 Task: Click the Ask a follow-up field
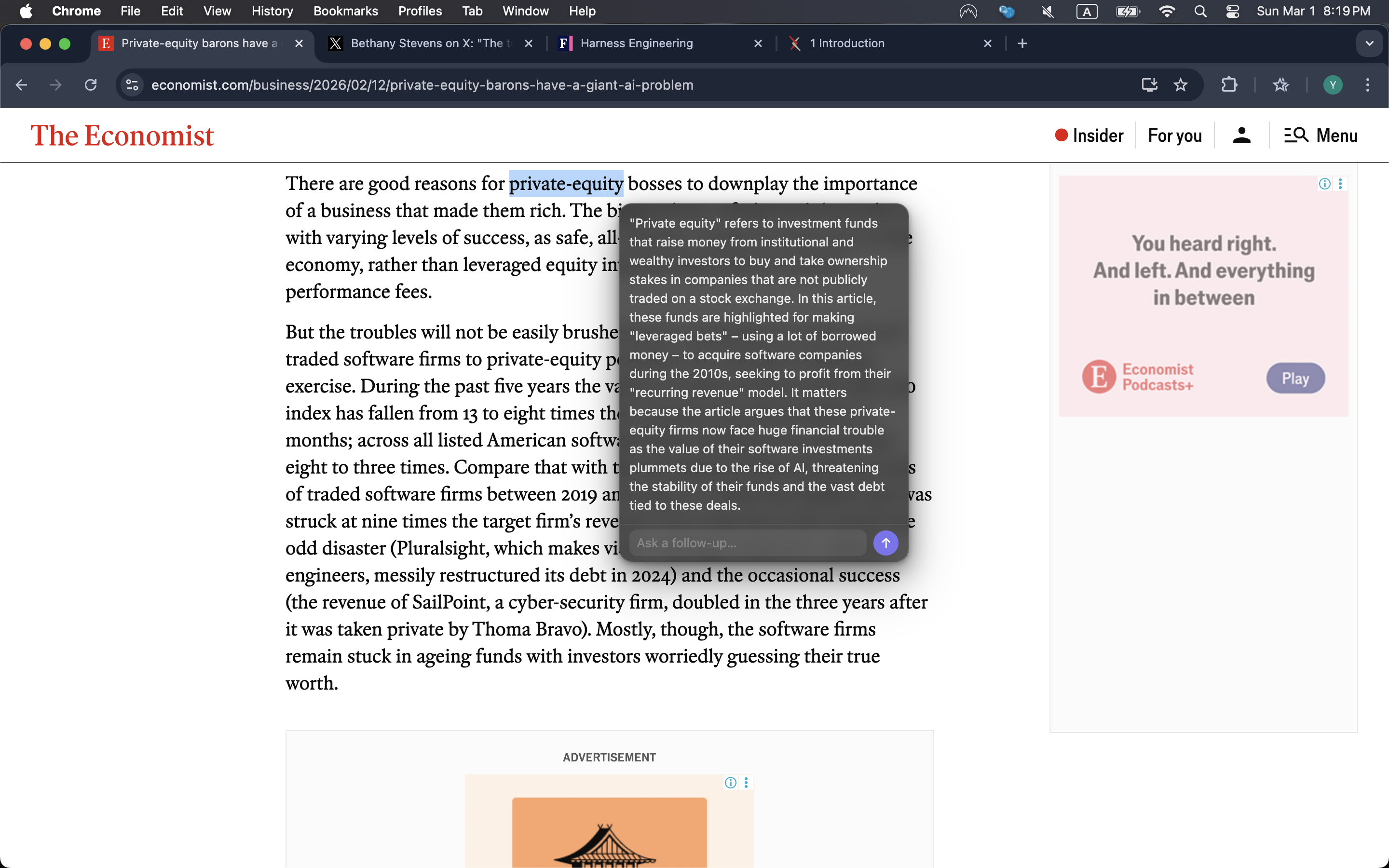click(746, 542)
